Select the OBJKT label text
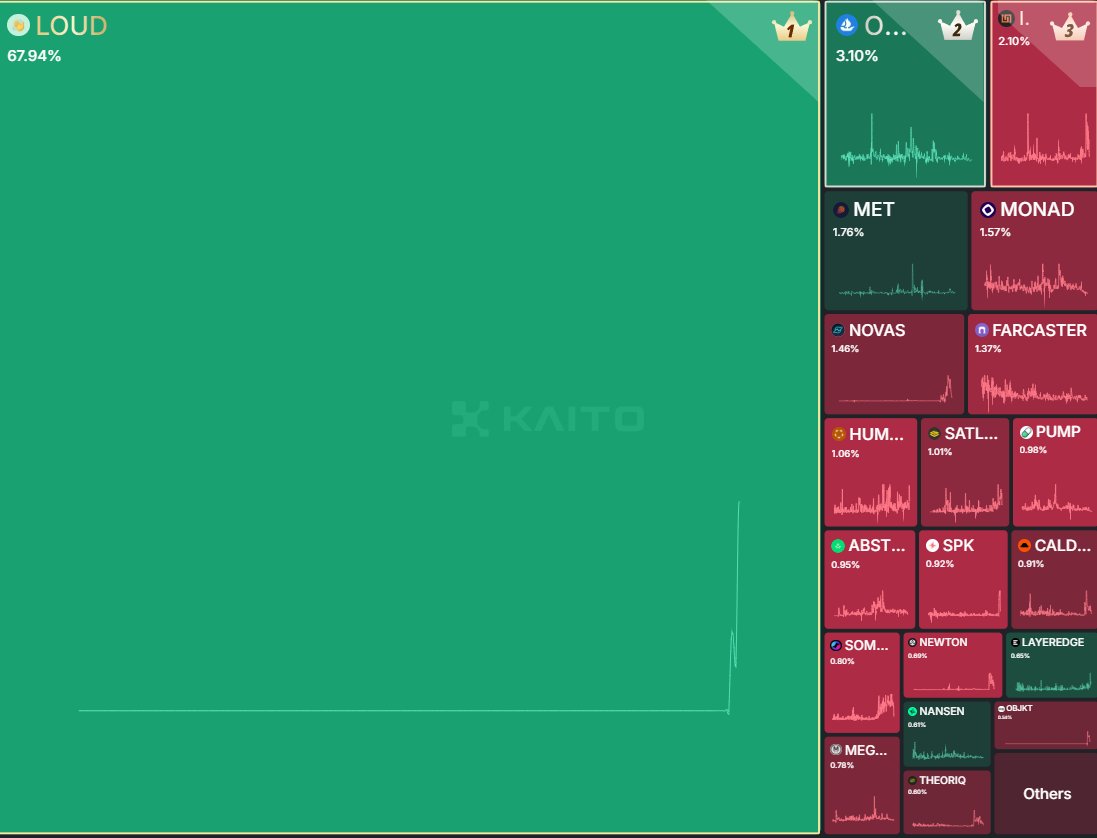This screenshot has width=1097, height=838. pyautogui.click(x=1019, y=709)
